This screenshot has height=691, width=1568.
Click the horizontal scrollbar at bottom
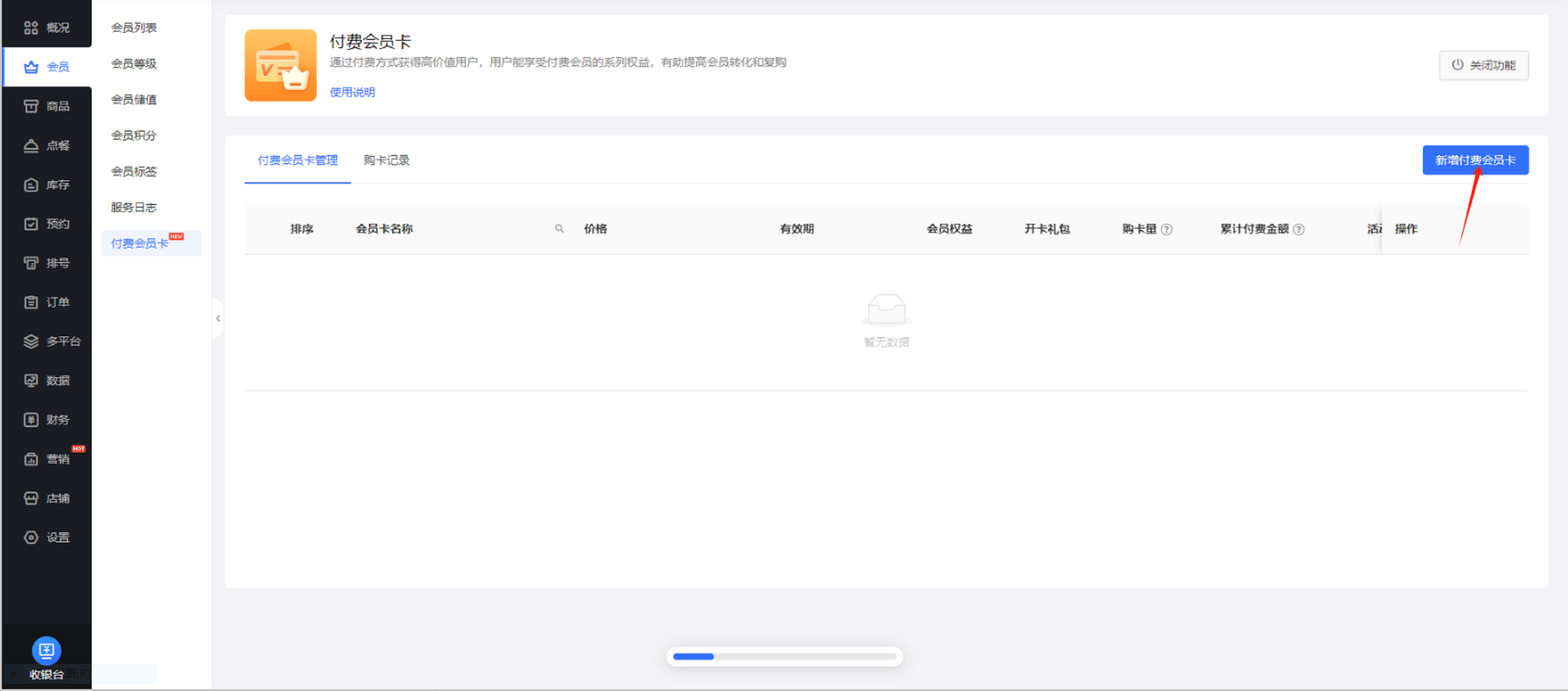(x=784, y=656)
